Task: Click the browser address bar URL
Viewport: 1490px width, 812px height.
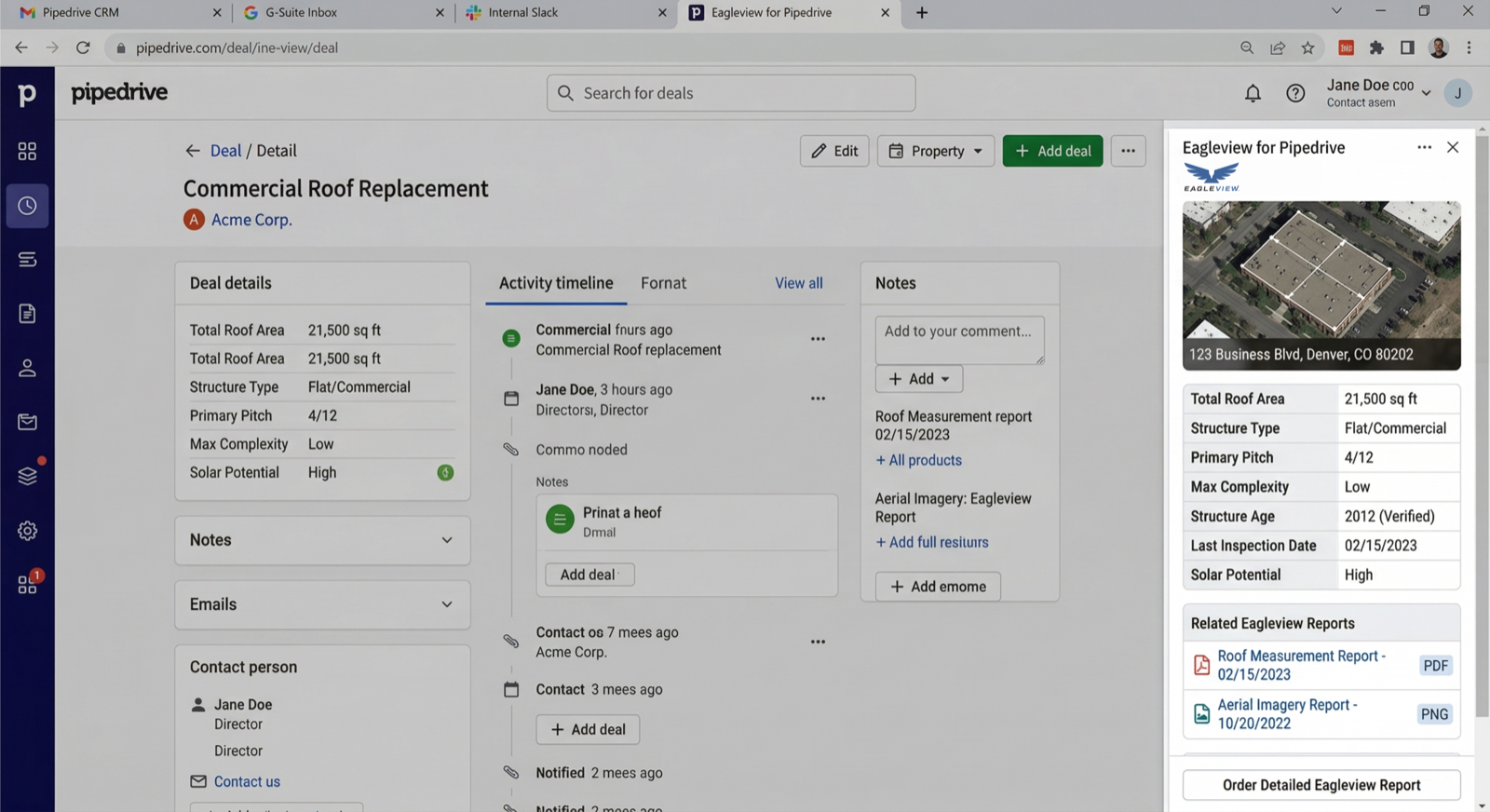Action: tap(237, 47)
